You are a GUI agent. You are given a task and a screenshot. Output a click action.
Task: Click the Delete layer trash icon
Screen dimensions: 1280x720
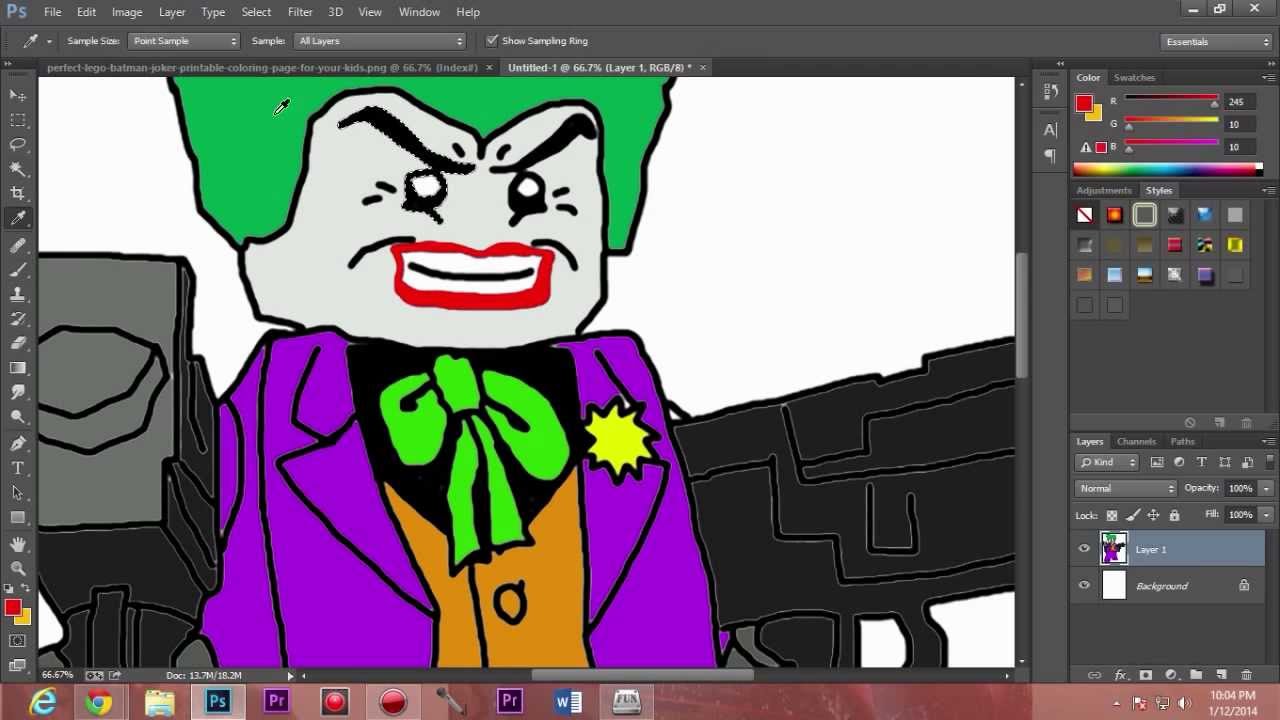pos(1246,675)
